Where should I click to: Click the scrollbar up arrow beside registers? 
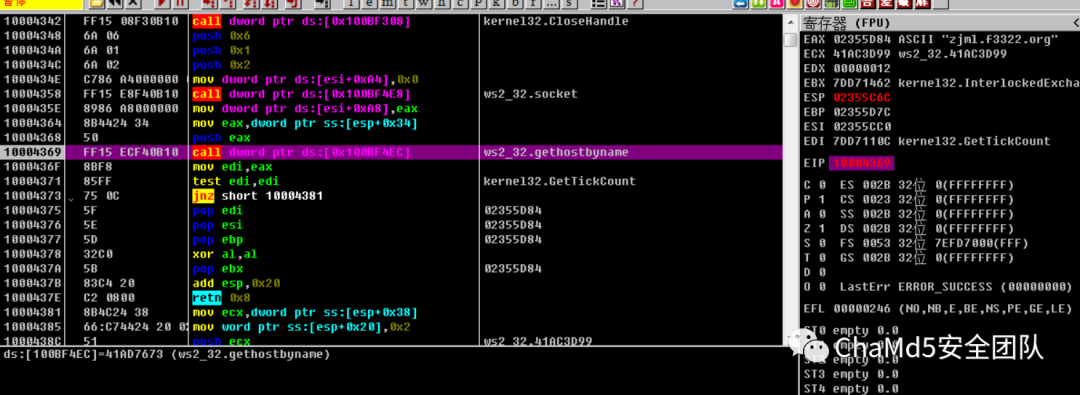click(790, 22)
